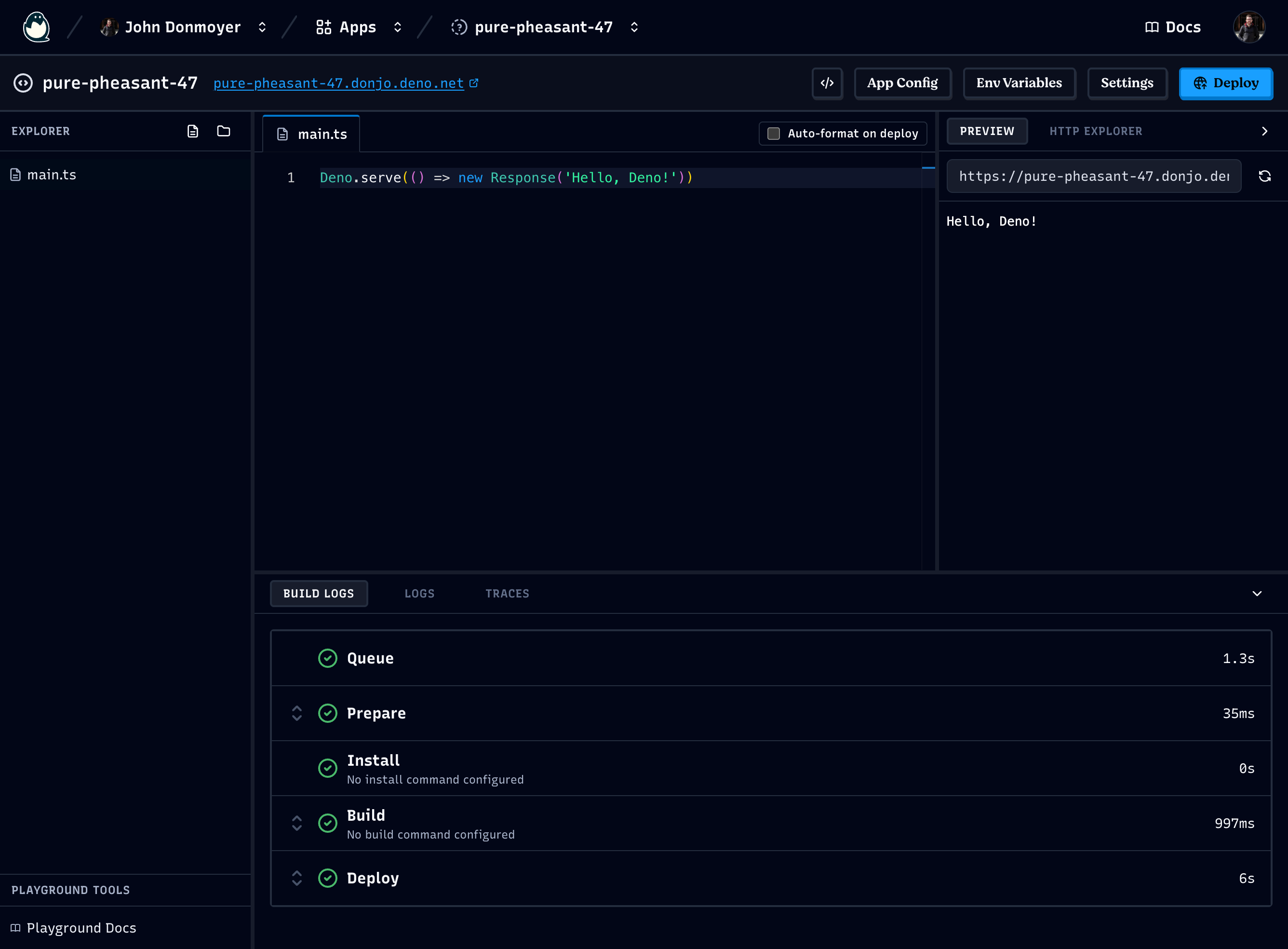Viewport: 1288px width, 949px height.
Task: Refresh the preview pane
Action: 1264,176
